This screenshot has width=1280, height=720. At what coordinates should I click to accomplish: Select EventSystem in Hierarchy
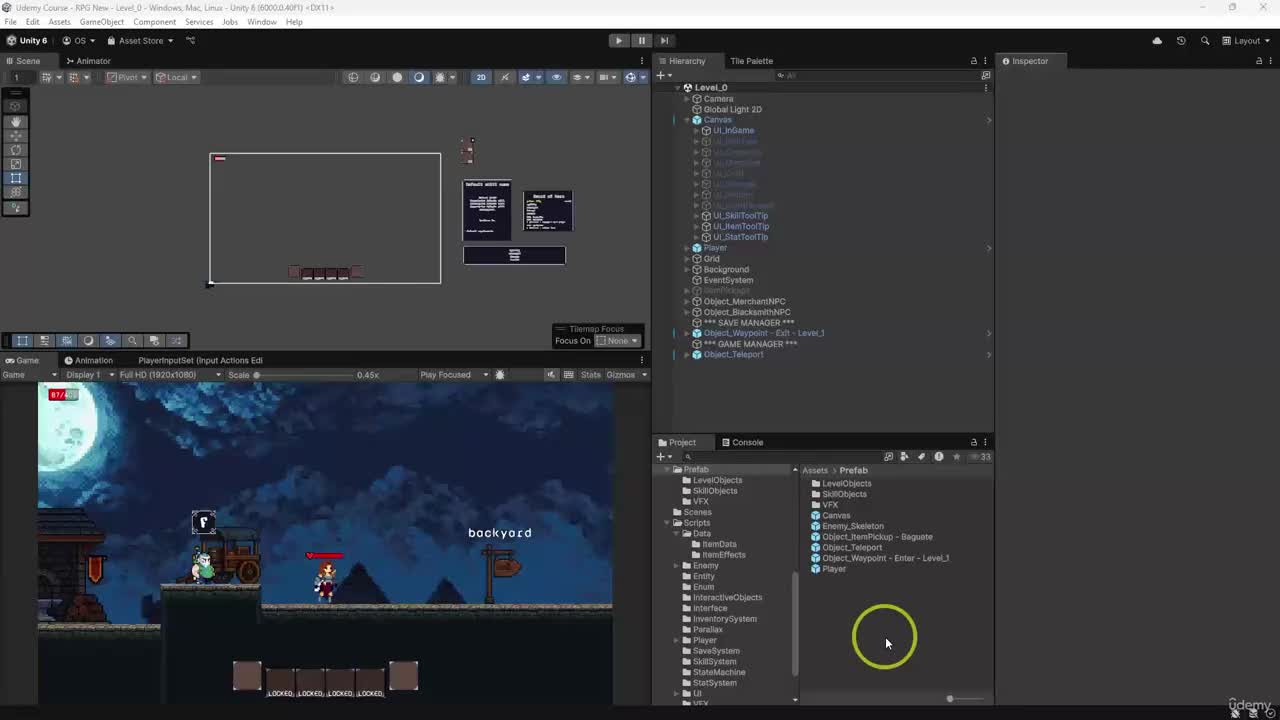pos(727,280)
